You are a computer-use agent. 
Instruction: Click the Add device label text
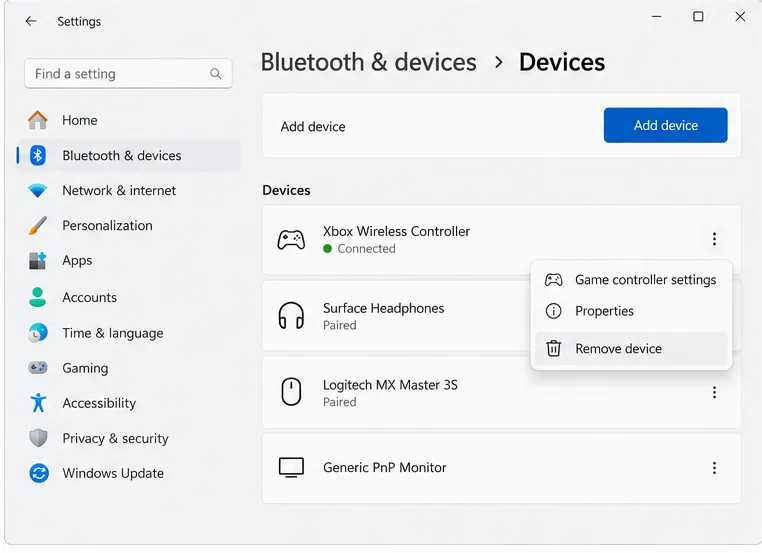point(313,127)
